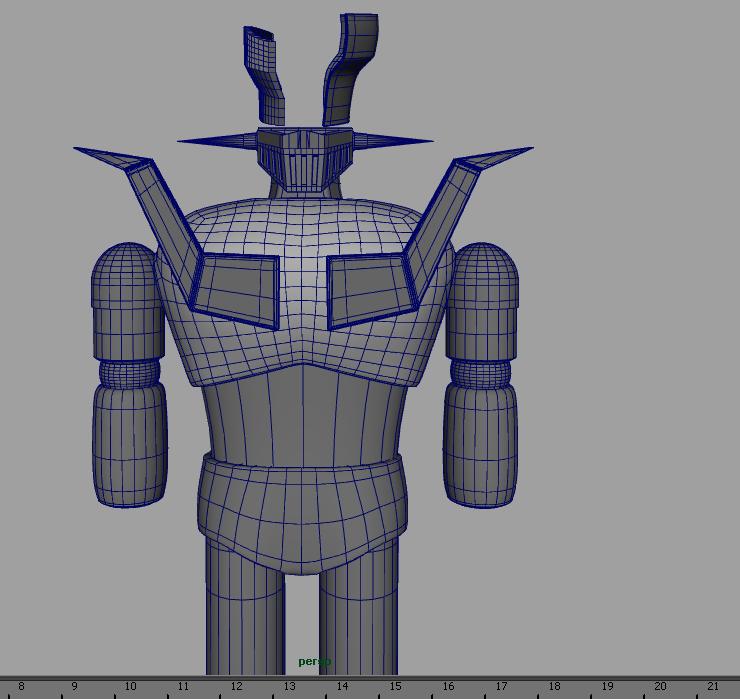Click frame 18 on the timeline
Viewport: 740px width, 699px height.
[555, 686]
